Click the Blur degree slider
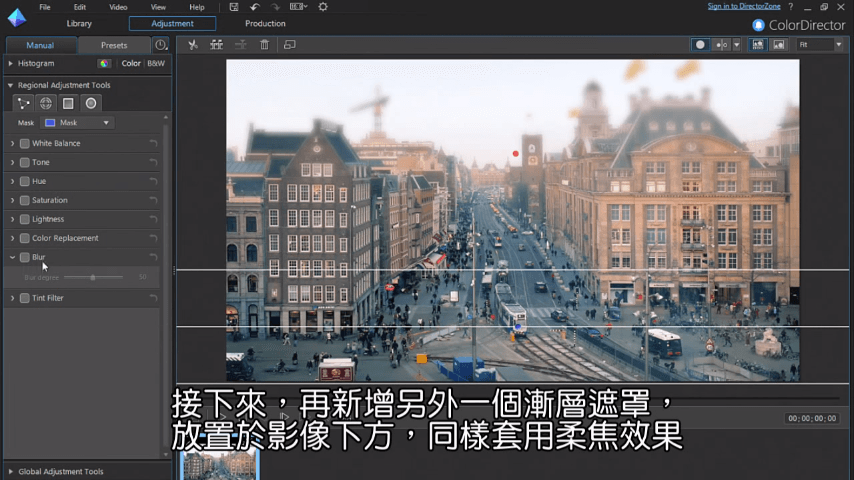Image resolution: width=854 pixels, height=480 pixels. tap(93, 277)
